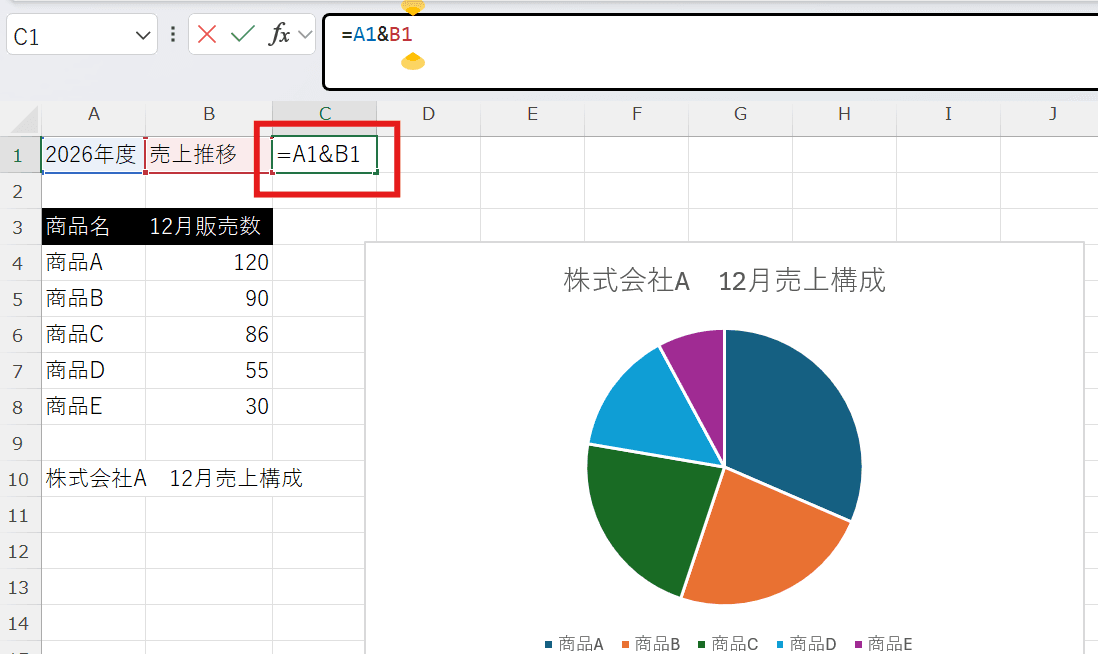Viewport: 1098px width, 654px height.
Task: Open Insert Function using the fx icon
Action: 280,33
